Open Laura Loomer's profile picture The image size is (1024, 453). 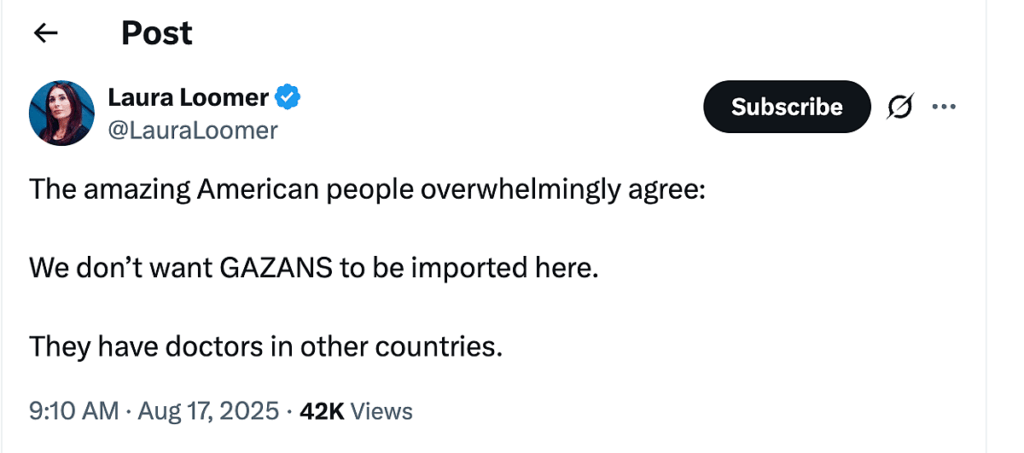click(x=62, y=113)
